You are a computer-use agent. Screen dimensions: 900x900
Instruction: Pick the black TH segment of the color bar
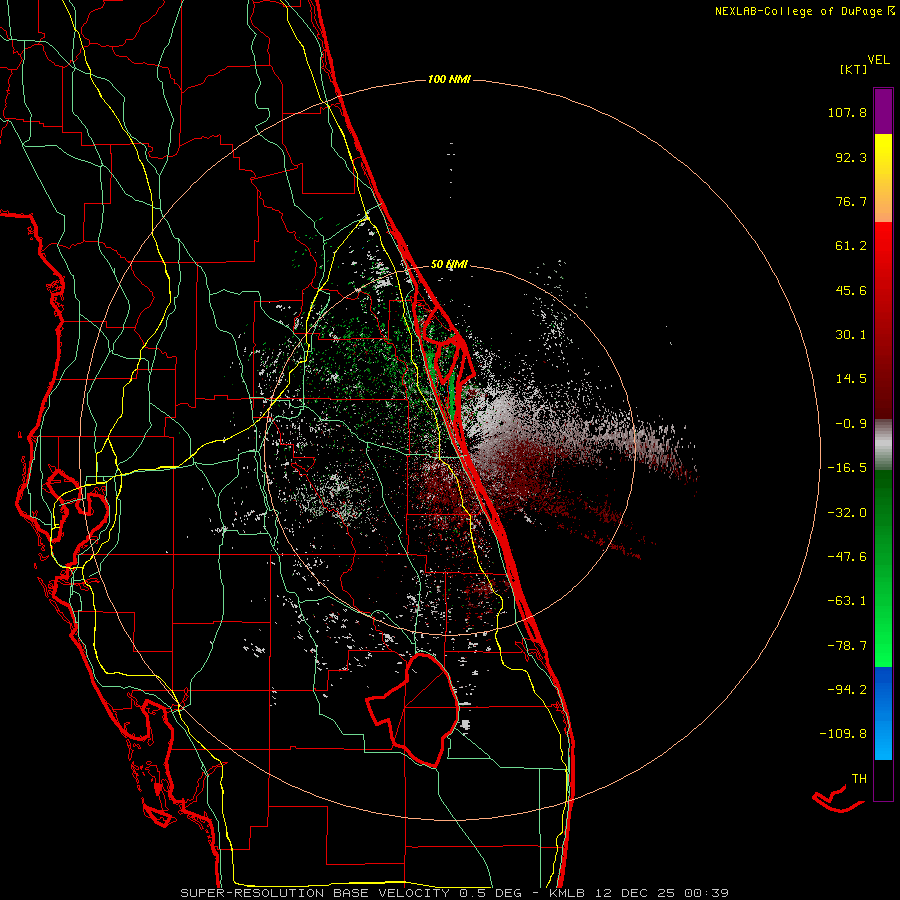[x=883, y=780]
